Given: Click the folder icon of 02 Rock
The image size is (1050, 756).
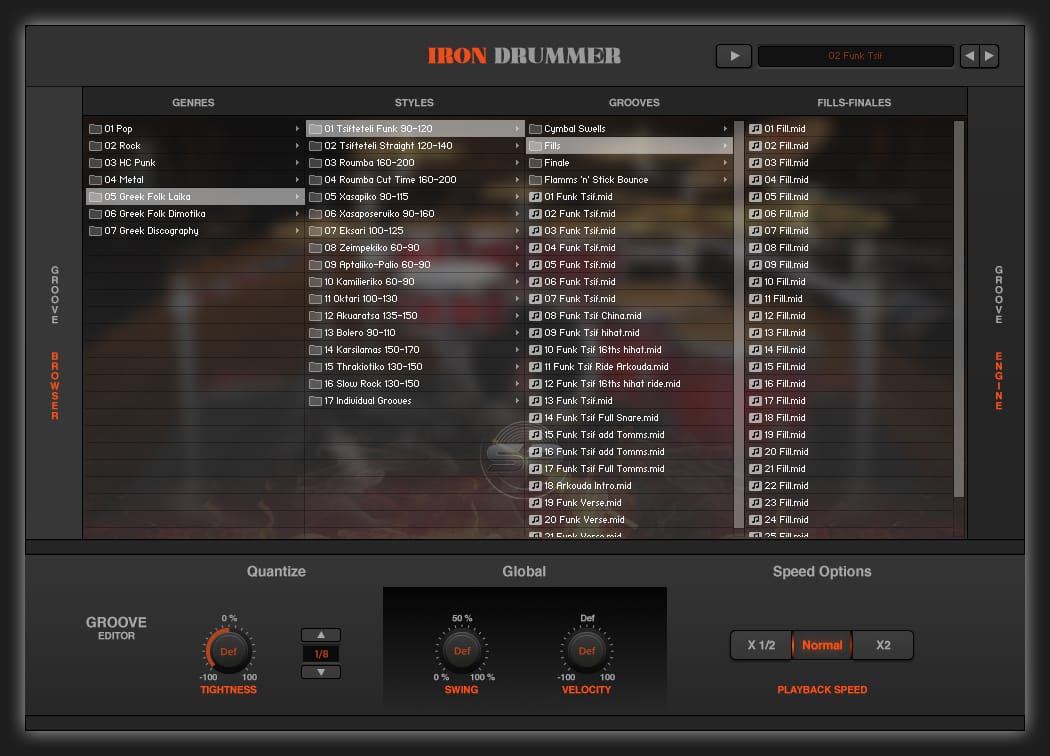Looking at the screenshot, I should [96, 146].
